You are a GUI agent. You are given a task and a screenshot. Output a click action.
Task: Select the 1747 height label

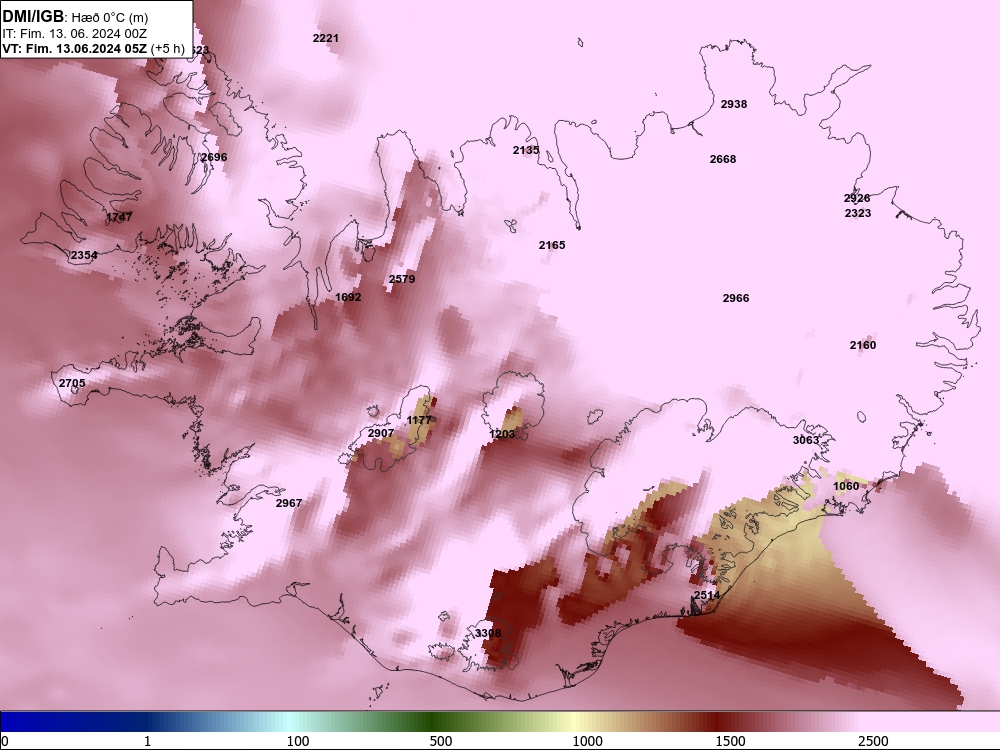pos(119,217)
